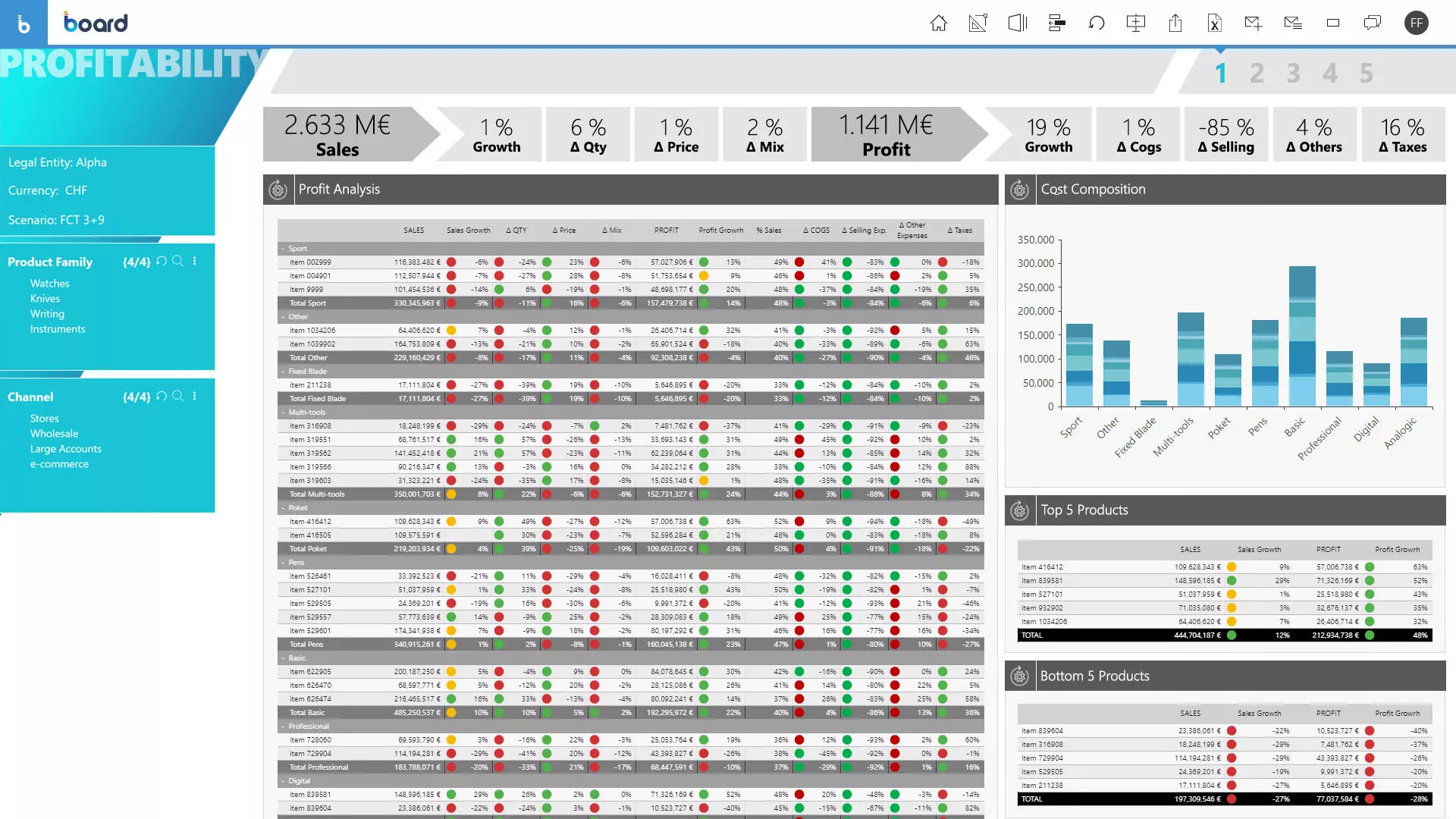Click the Profit Analysis panel settings icon
This screenshot has width=1456, height=819.
[x=278, y=189]
